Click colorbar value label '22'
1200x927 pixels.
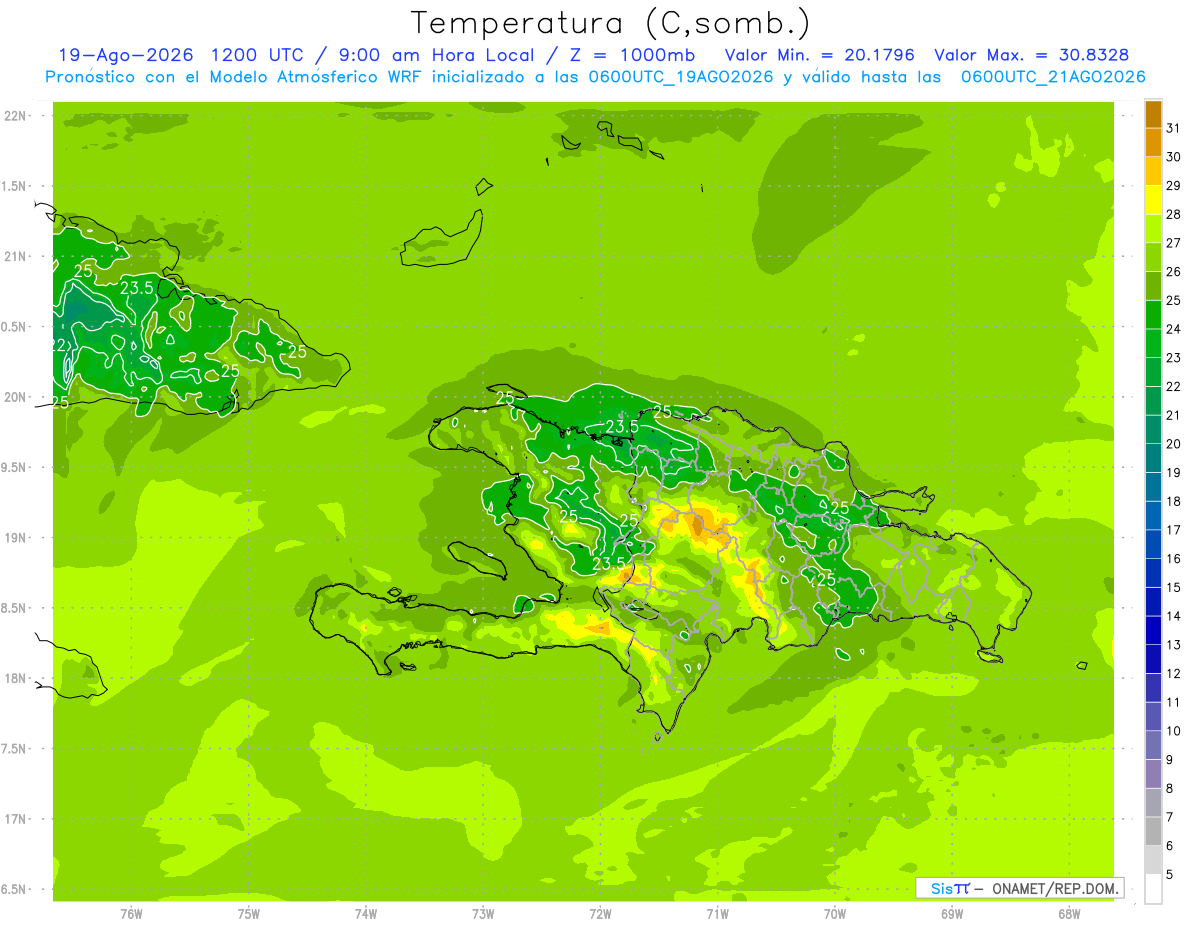click(1173, 386)
